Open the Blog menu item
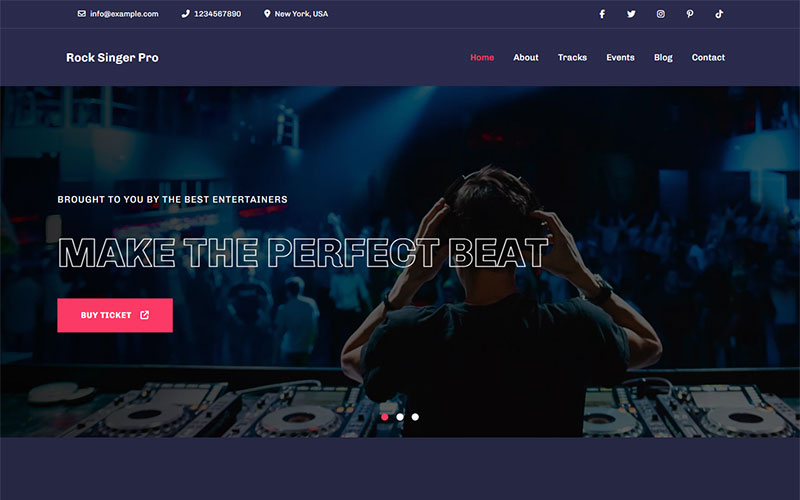The height and width of the screenshot is (500, 800). click(663, 58)
